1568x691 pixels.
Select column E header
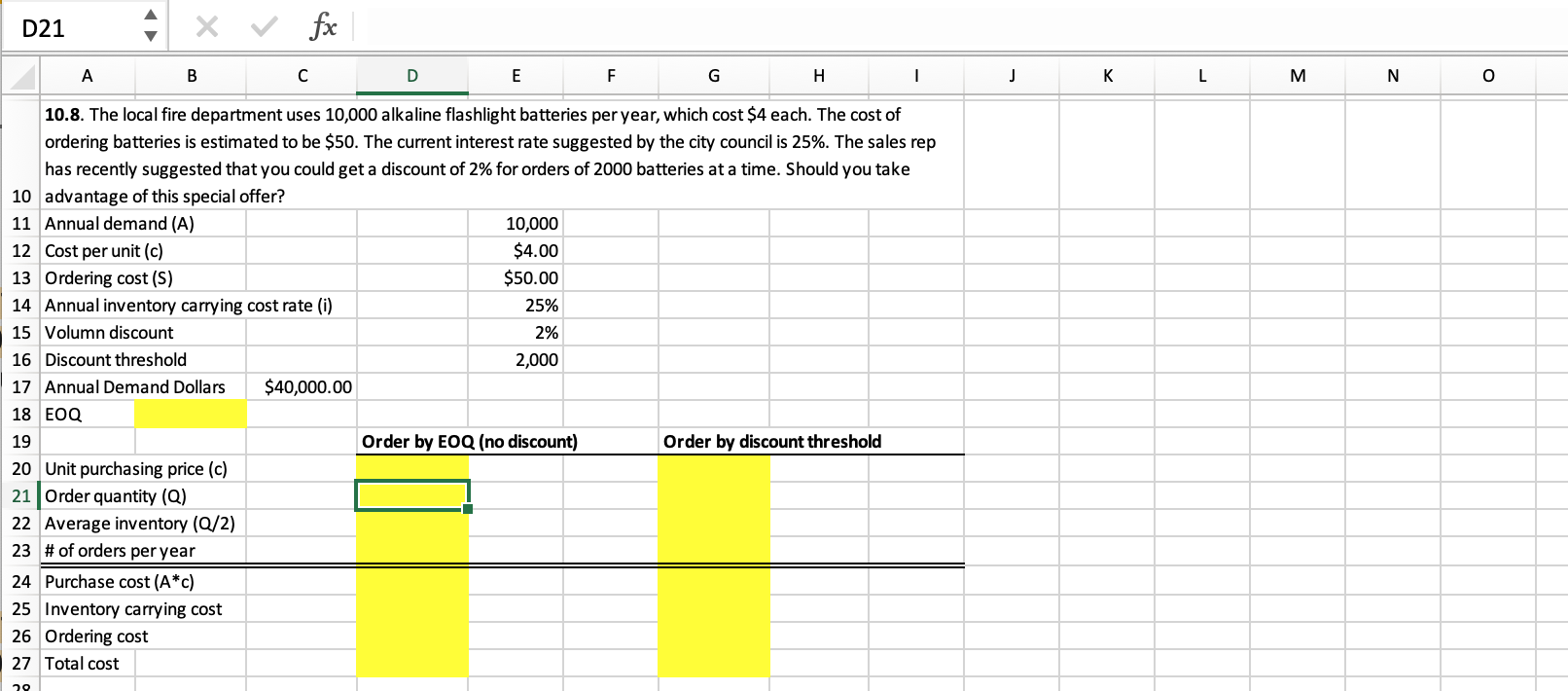point(516,76)
